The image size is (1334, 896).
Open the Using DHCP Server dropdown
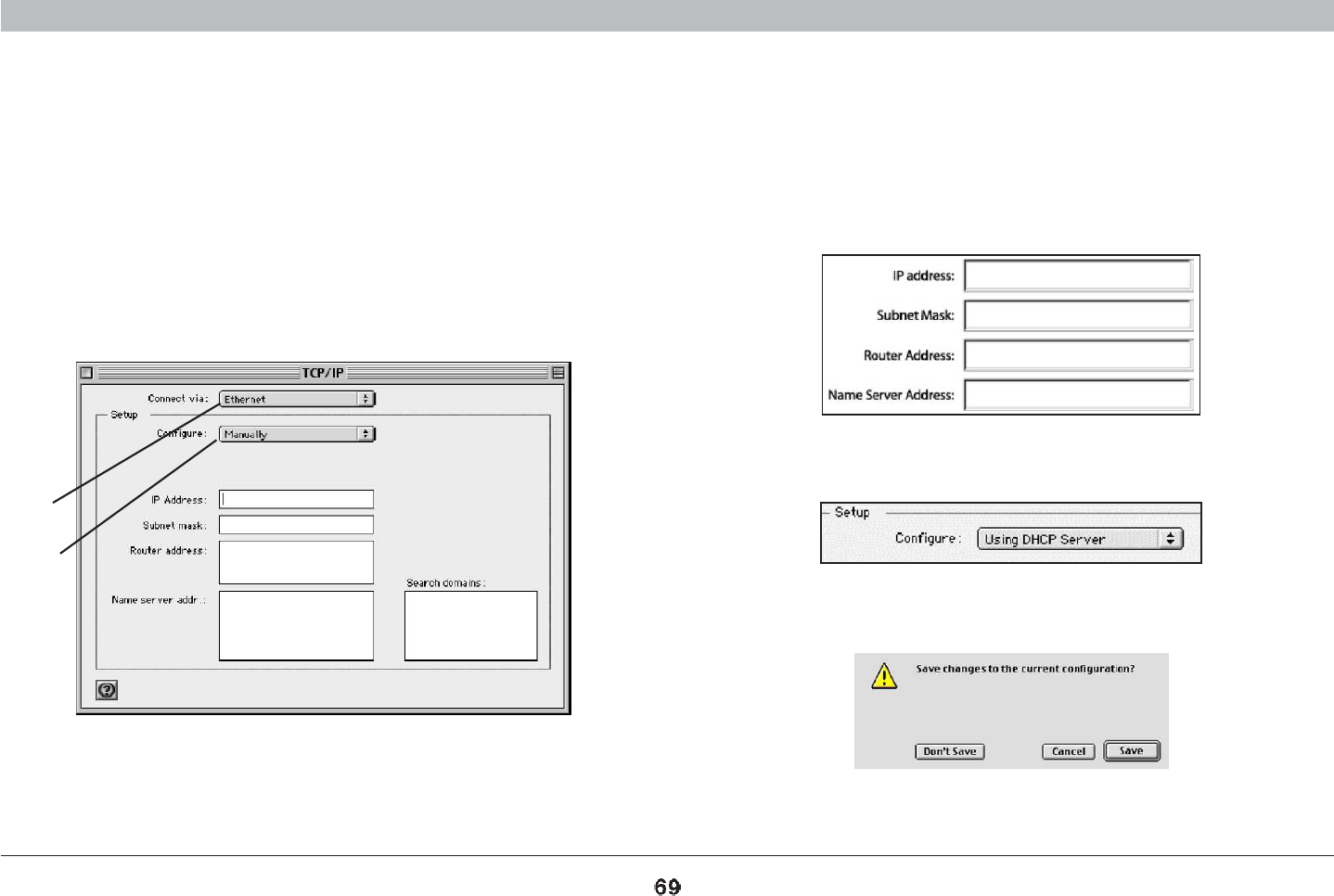[1081, 539]
